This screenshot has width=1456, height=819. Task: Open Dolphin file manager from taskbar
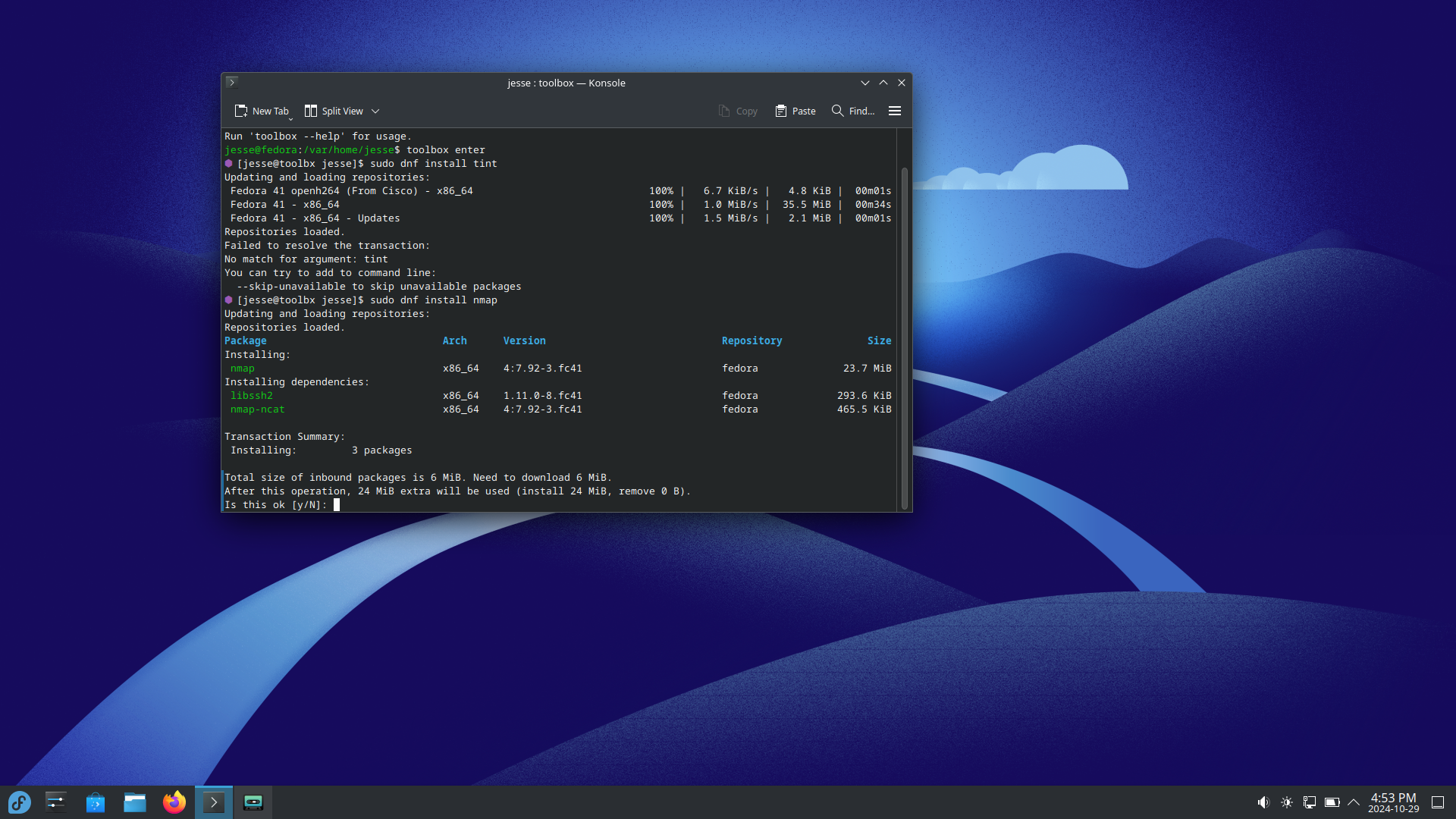[x=135, y=802]
